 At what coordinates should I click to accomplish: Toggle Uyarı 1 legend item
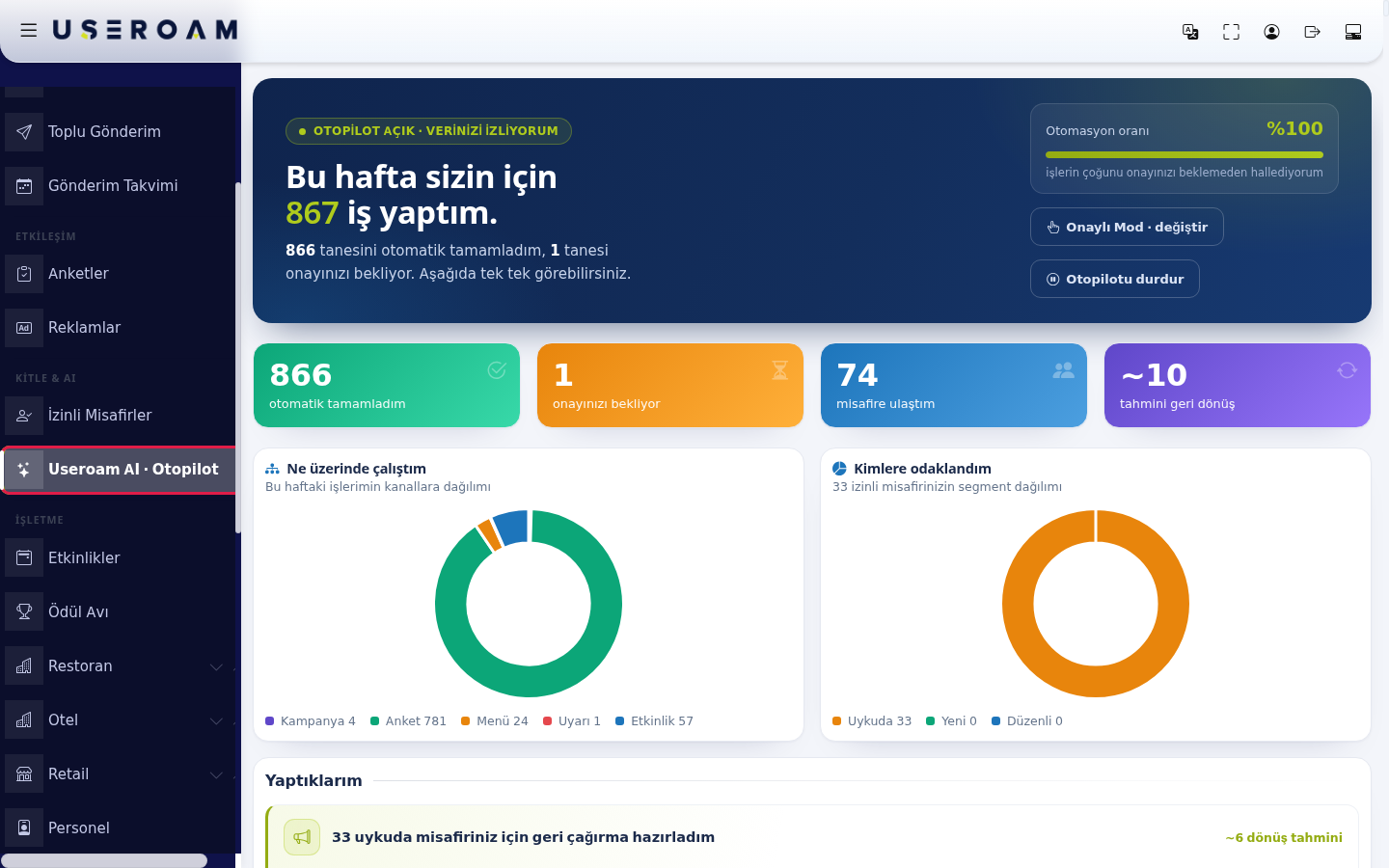tap(572, 721)
